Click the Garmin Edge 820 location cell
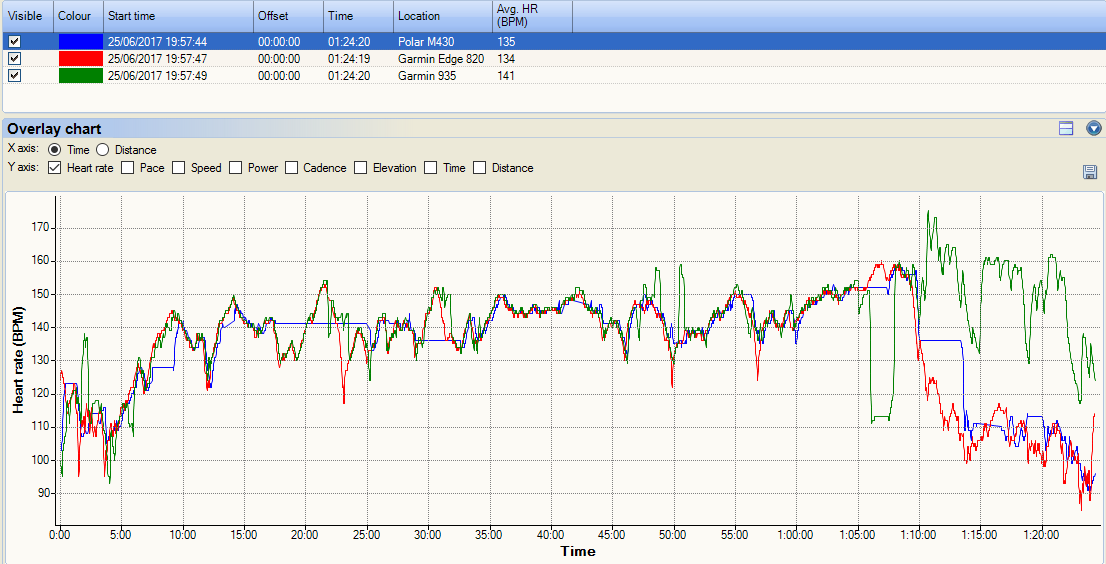Image resolution: width=1106 pixels, height=564 pixels. coord(441,59)
